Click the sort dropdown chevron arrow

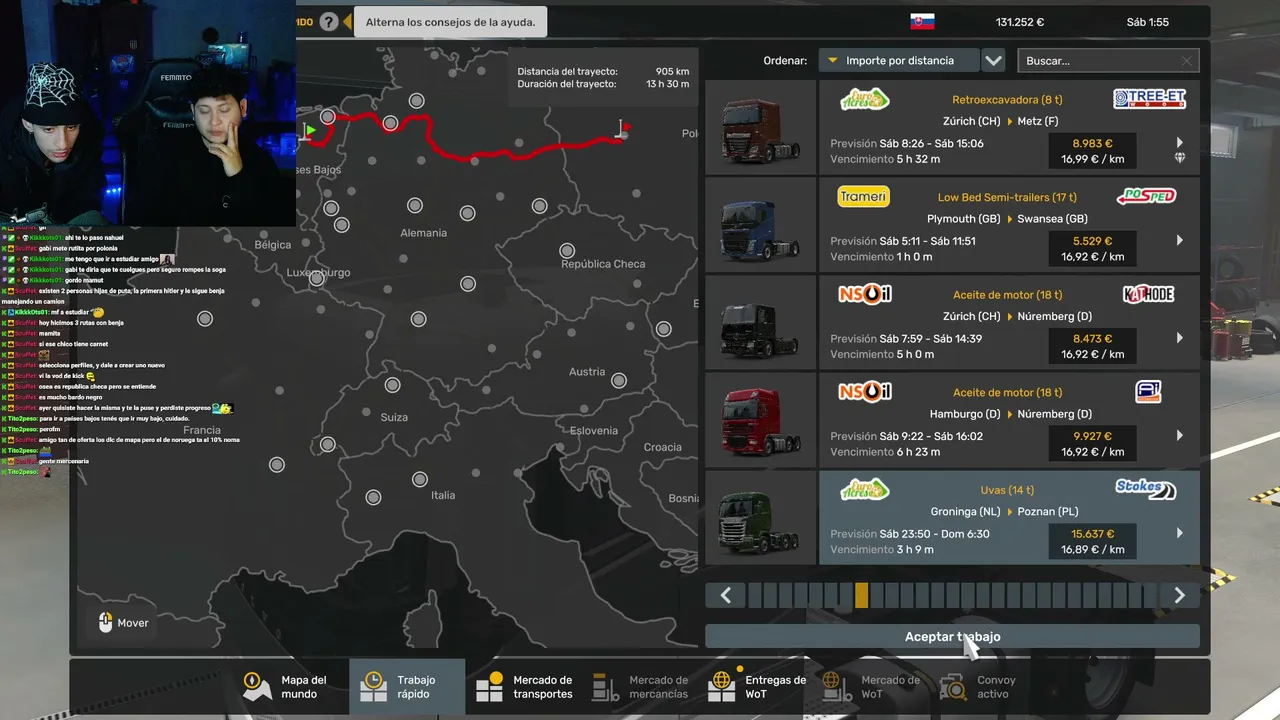(993, 61)
